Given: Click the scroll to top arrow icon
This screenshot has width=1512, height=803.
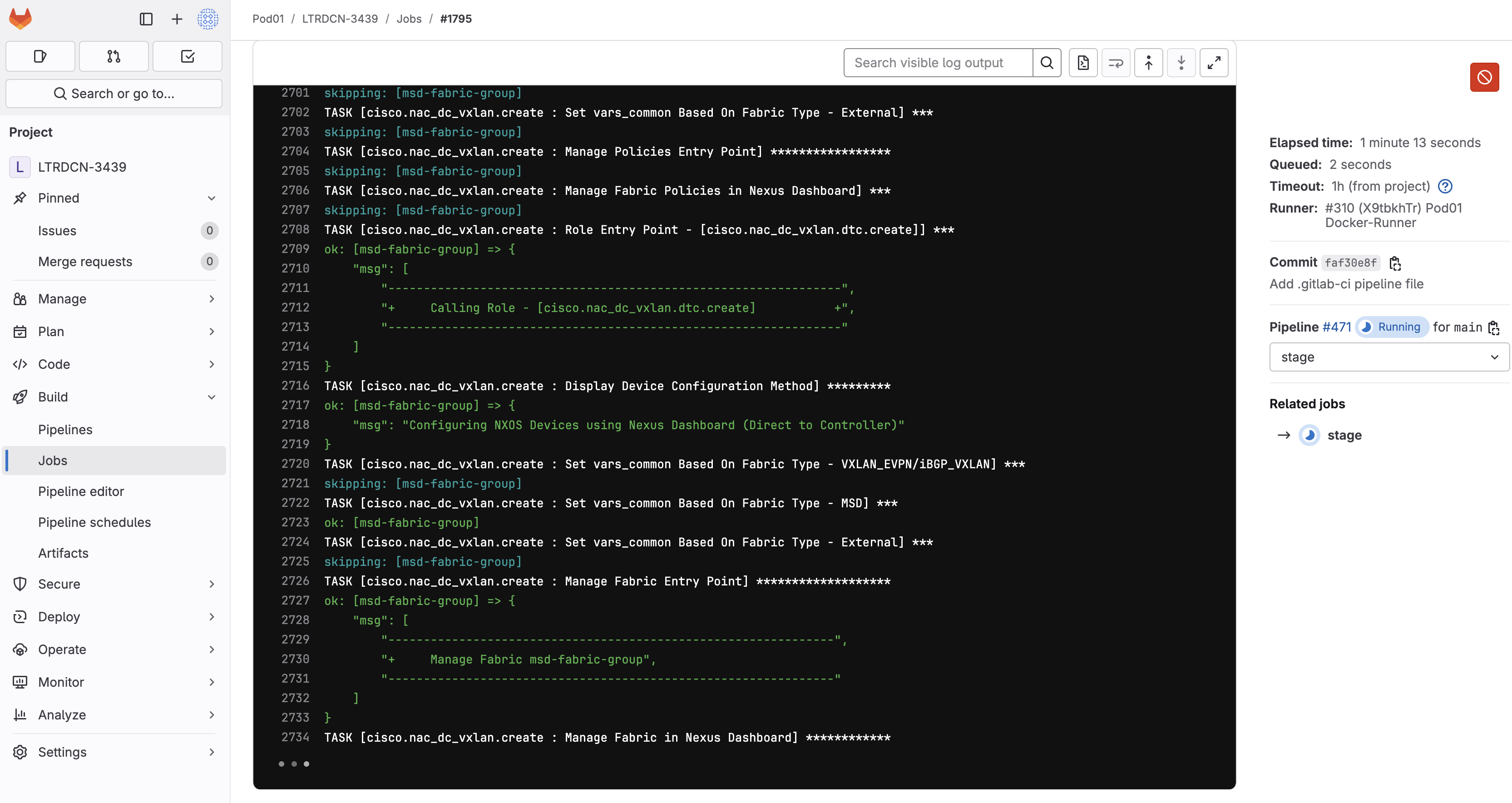Looking at the screenshot, I should point(1148,63).
